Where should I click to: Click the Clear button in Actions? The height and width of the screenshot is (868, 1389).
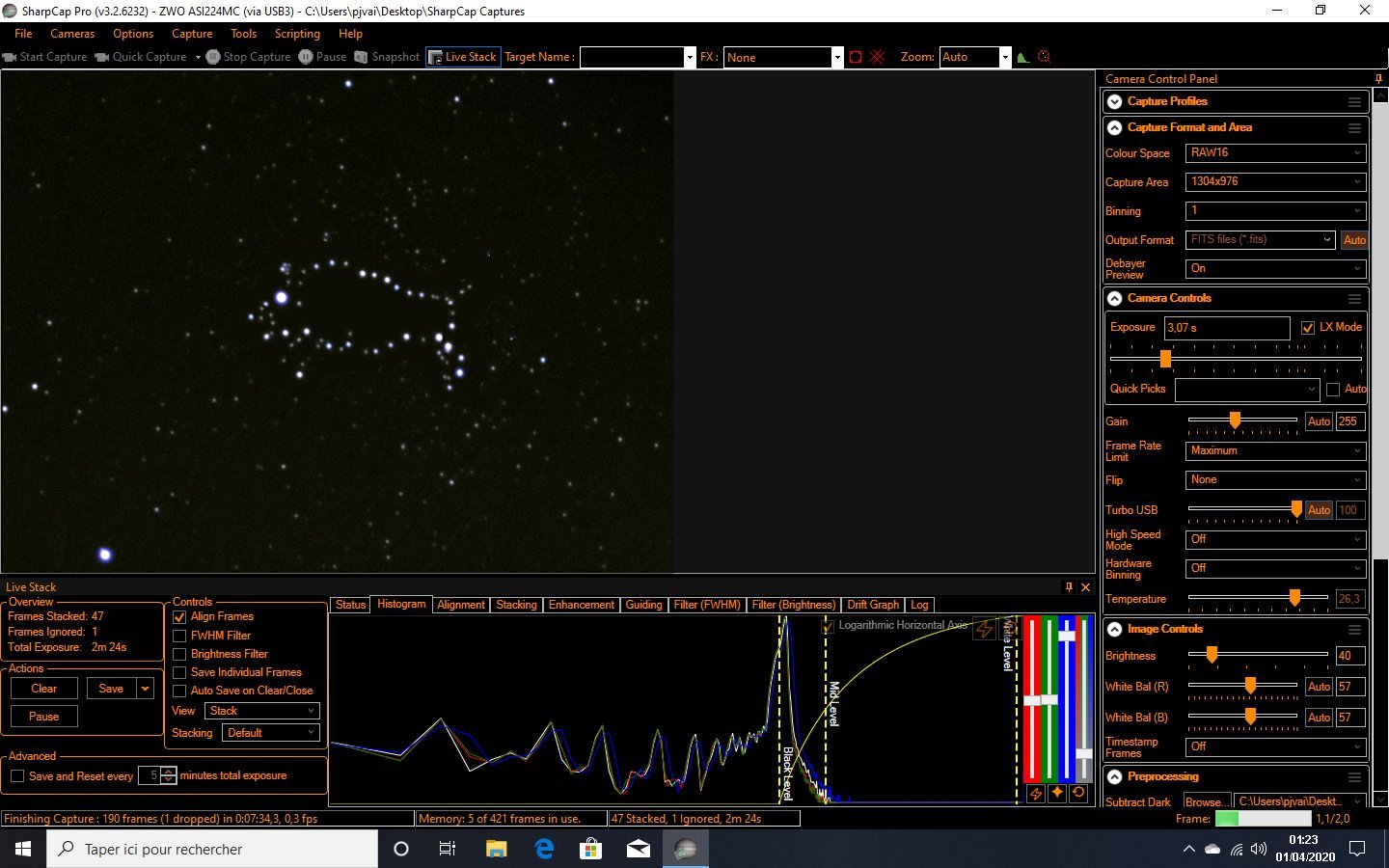pyautogui.click(x=44, y=689)
